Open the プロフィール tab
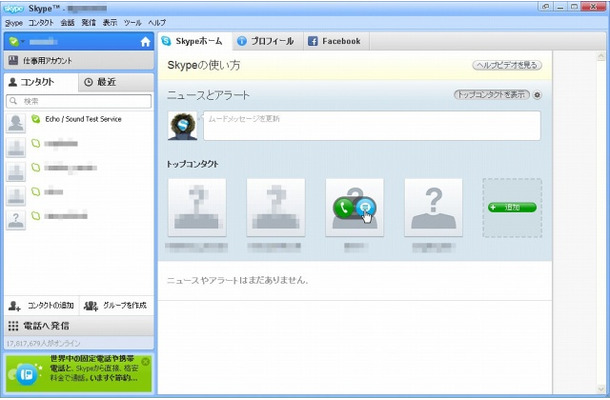This screenshot has width=610, height=400. pyautogui.click(x=267, y=41)
